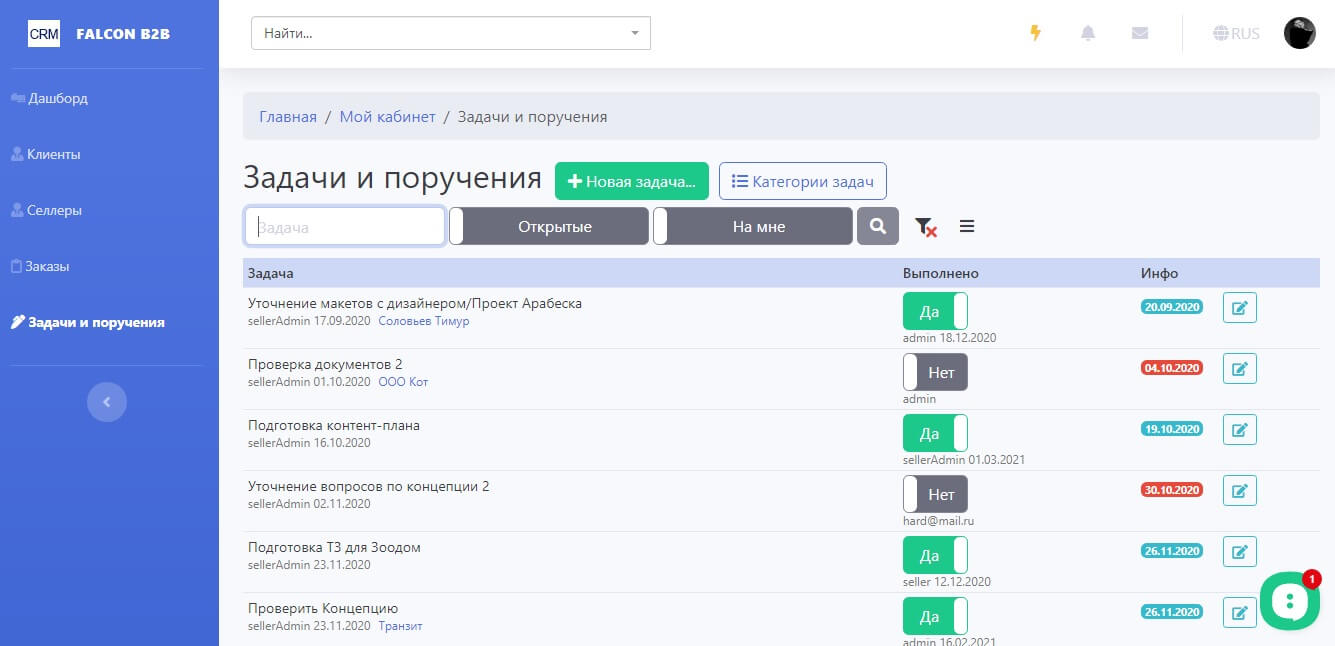This screenshot has width=1335, height=646.
Task: Open the user avatar menu
Action: tap(1299, 33)
